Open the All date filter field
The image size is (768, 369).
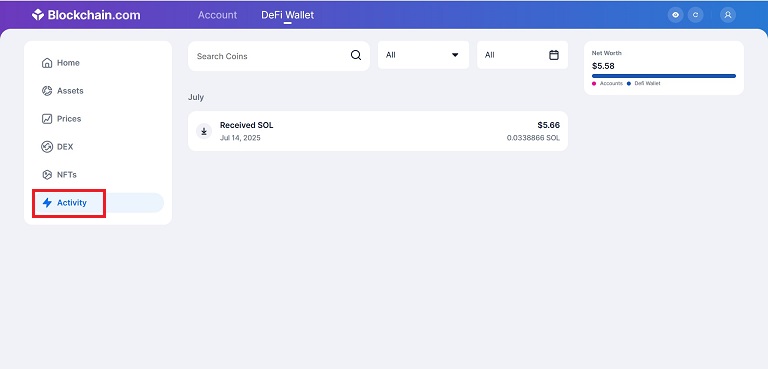[522, 55]
